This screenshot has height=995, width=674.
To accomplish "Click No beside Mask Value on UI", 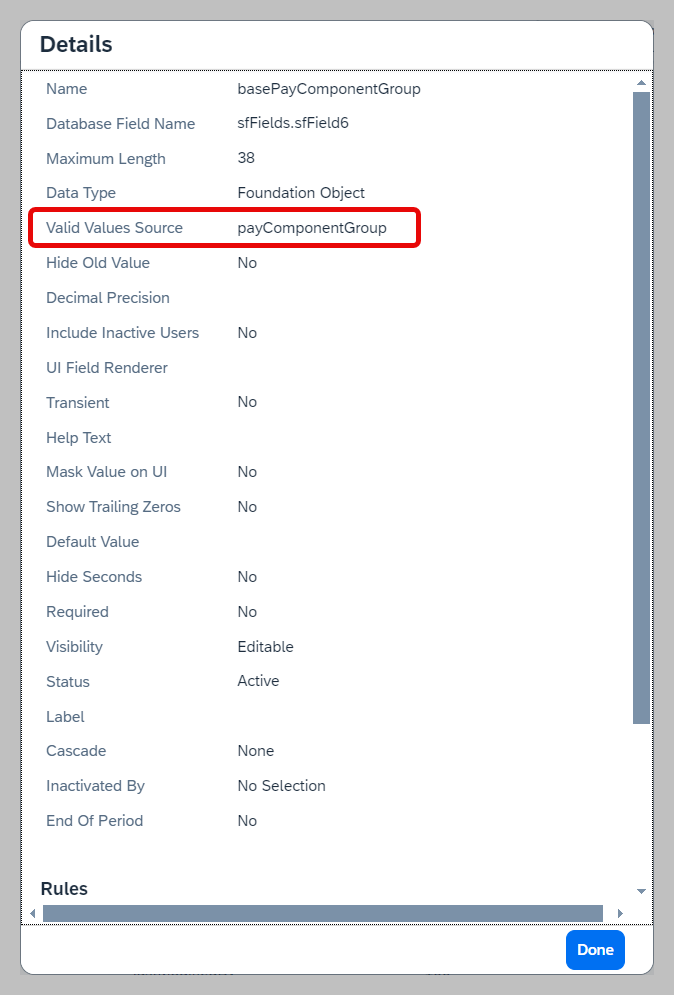I will (x=247, y=471).
